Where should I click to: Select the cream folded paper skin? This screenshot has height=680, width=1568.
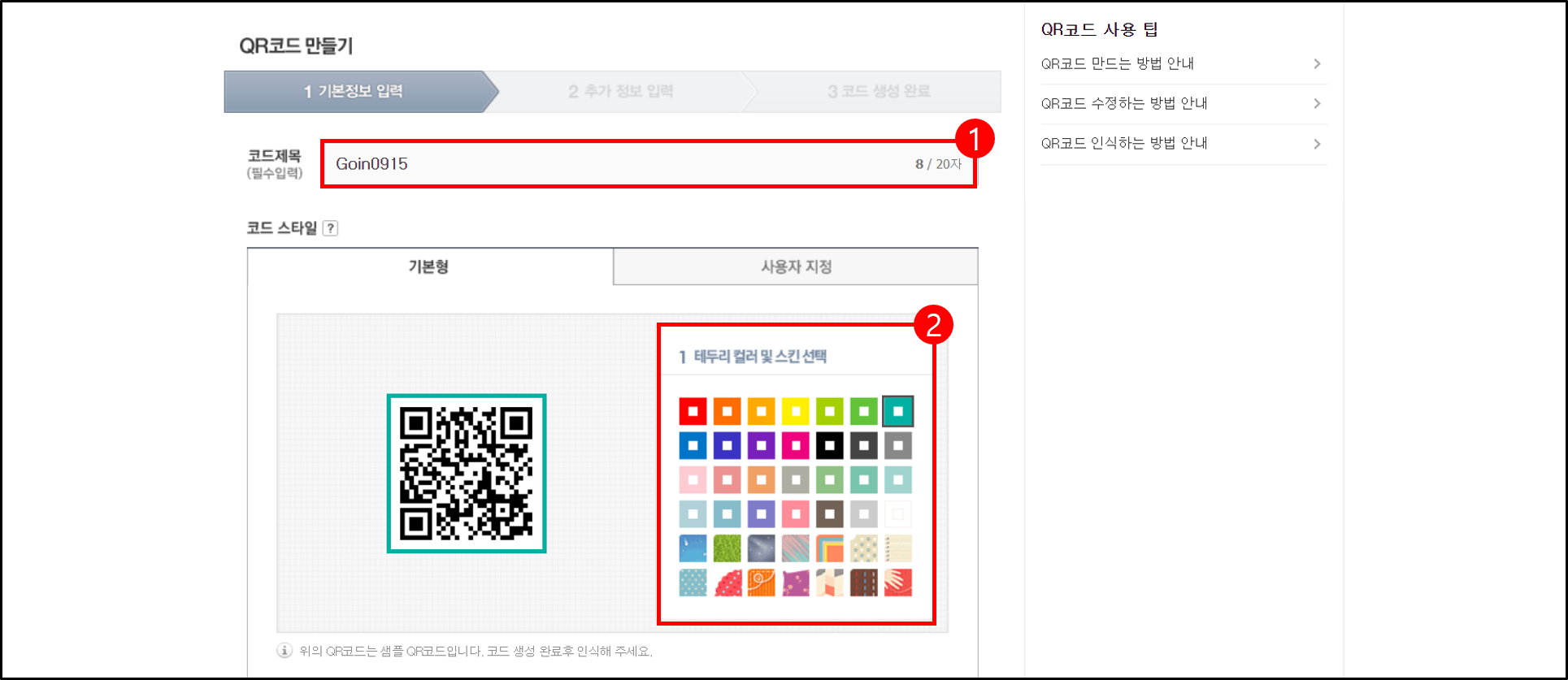(830, 583)
